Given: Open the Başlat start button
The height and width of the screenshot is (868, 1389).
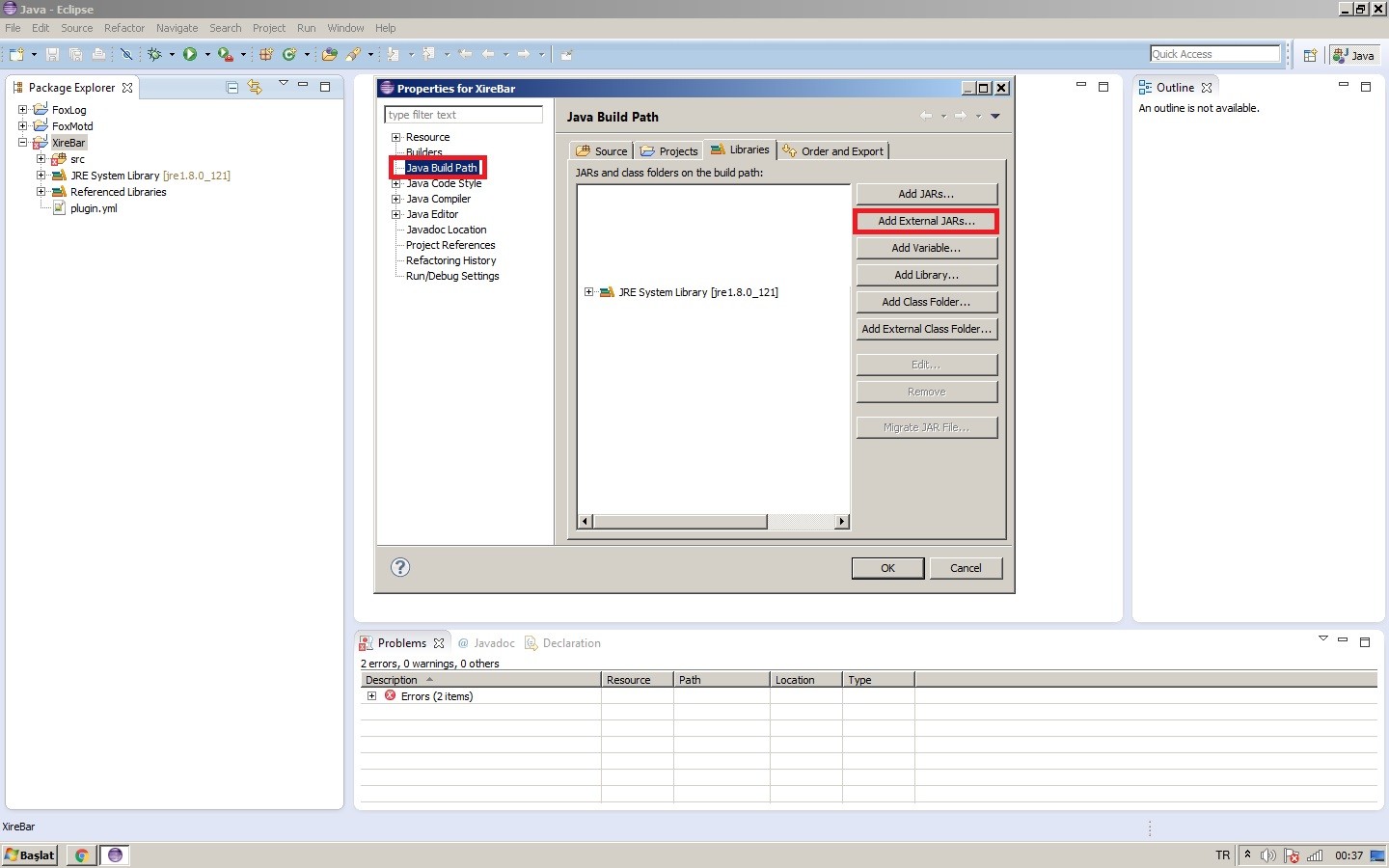Looking at the screenshot, I should [x=30, y=854].
